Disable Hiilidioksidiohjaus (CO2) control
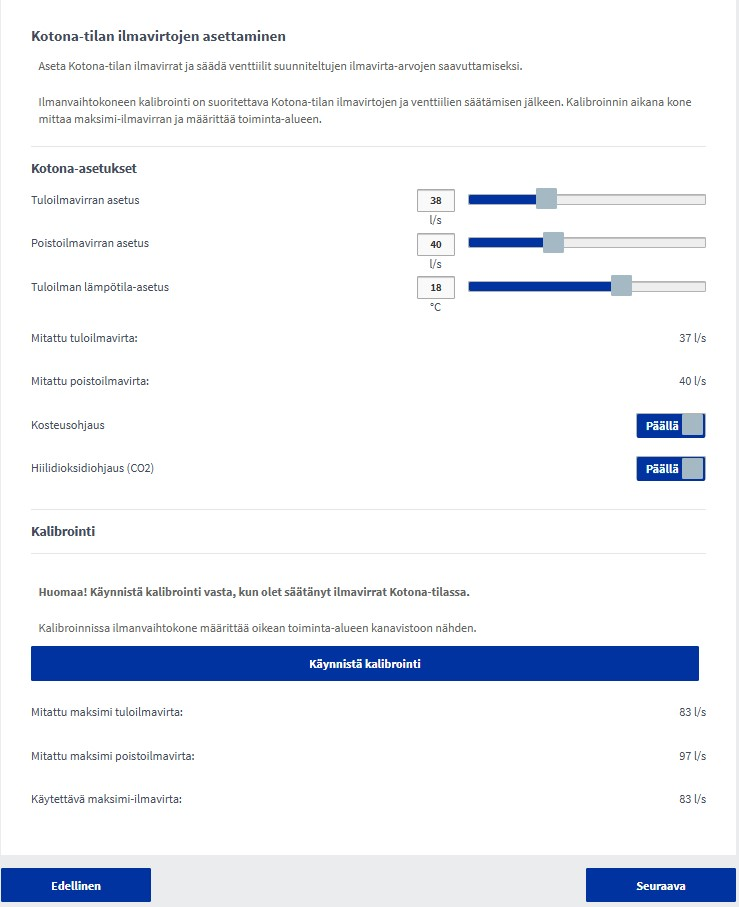Image resolution: width=739 pixels, height=907 pixels. (x=670, y=469)
